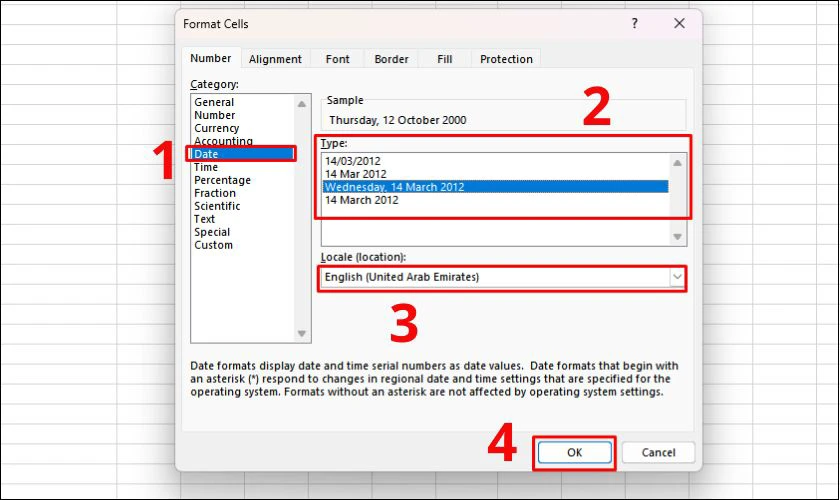Viewport: 840px width, 500px height.
Task: Close the Format Cells dialog
Action: click(x=679, y=23)
